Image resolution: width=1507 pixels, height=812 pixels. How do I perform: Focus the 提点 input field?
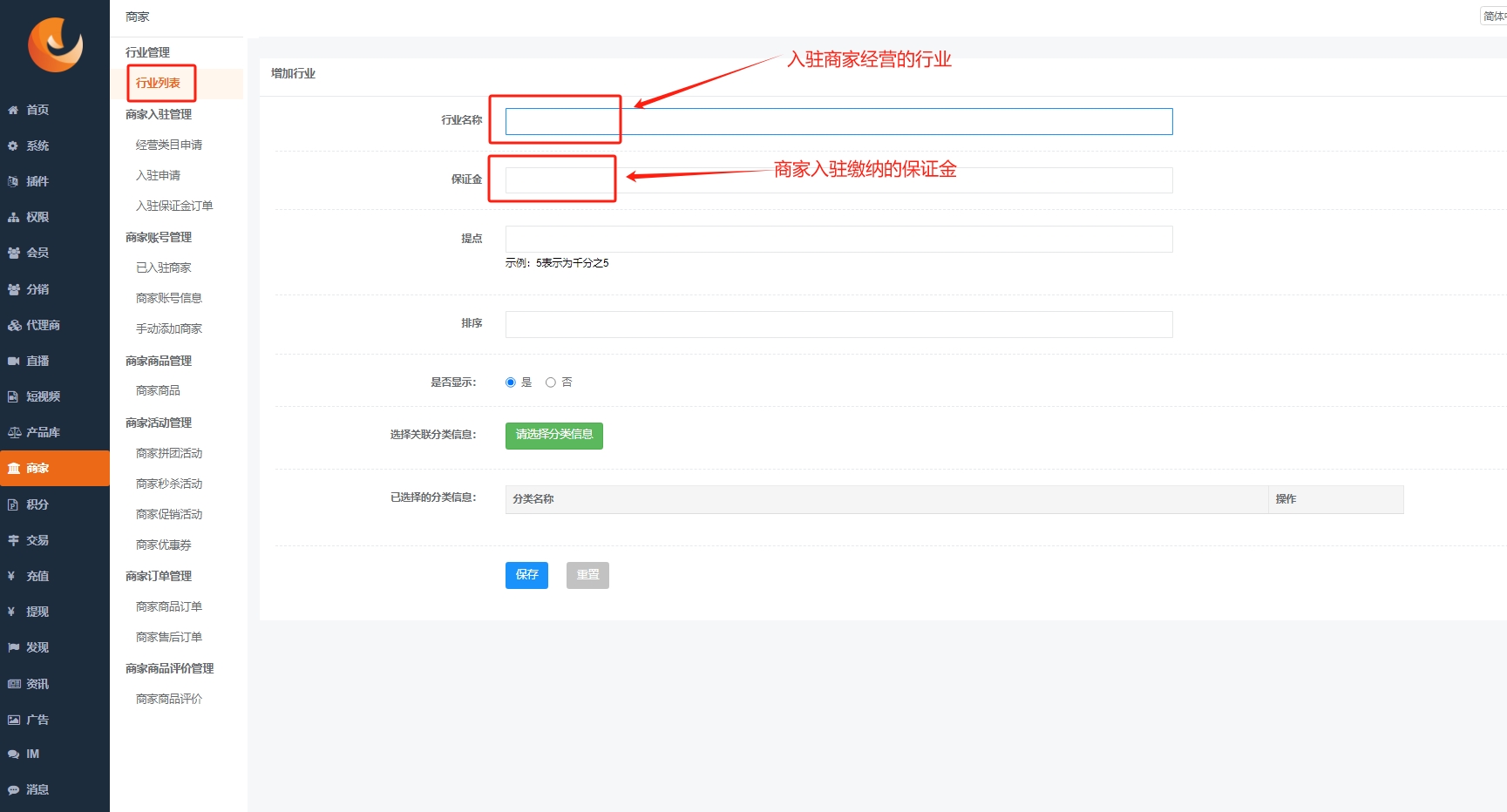(838, 239)
